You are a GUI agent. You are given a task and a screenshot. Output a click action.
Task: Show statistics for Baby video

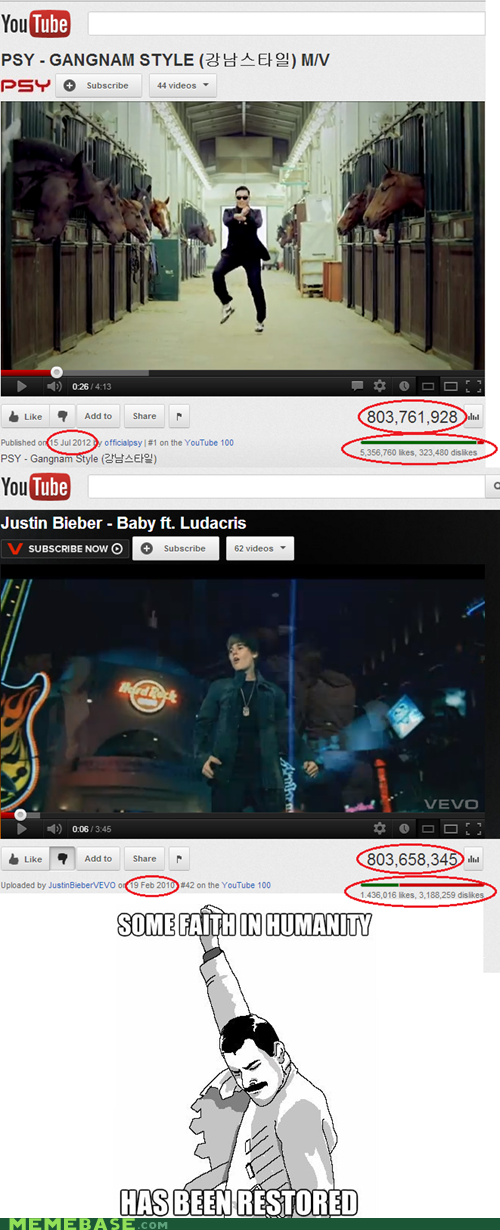[x=475, y=859]
